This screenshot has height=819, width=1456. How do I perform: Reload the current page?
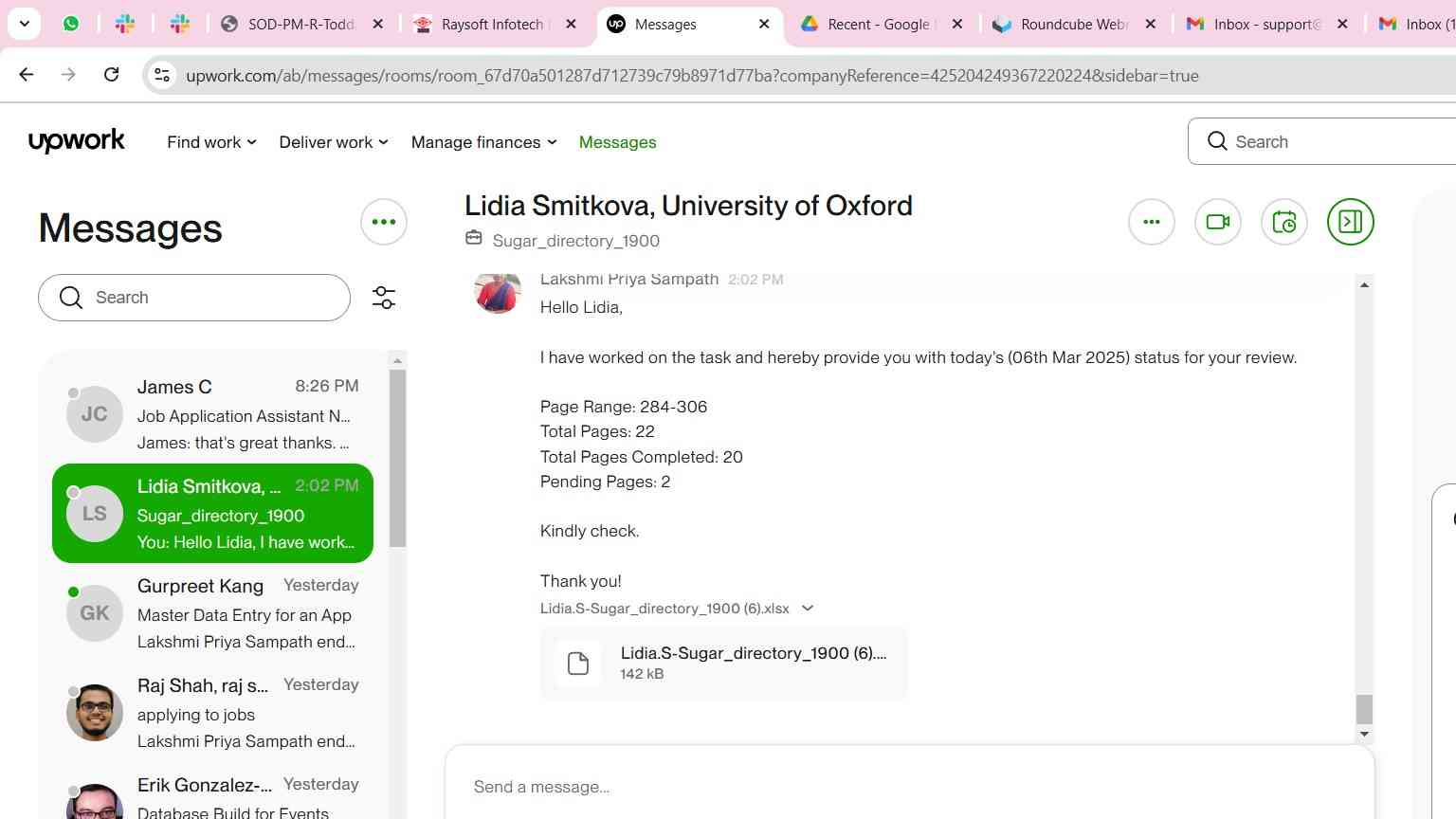click(111, 75)
